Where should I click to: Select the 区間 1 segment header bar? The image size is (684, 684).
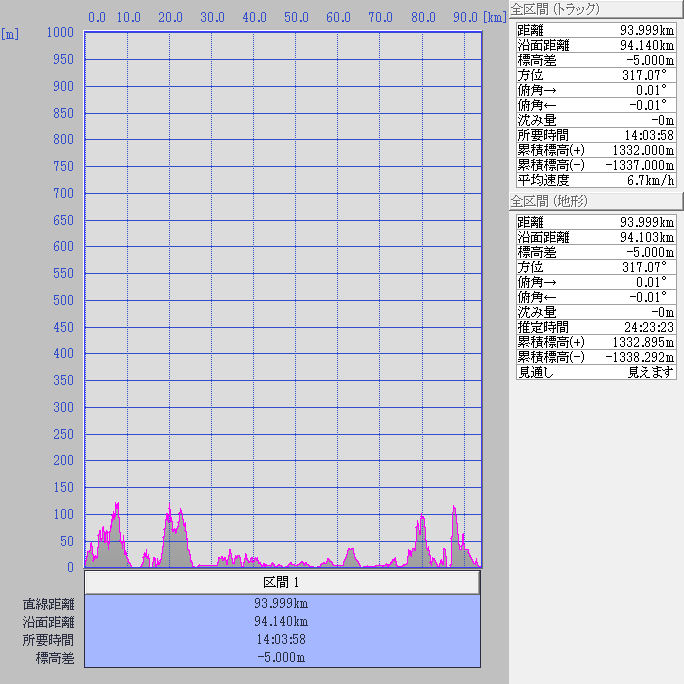[282, 582]
